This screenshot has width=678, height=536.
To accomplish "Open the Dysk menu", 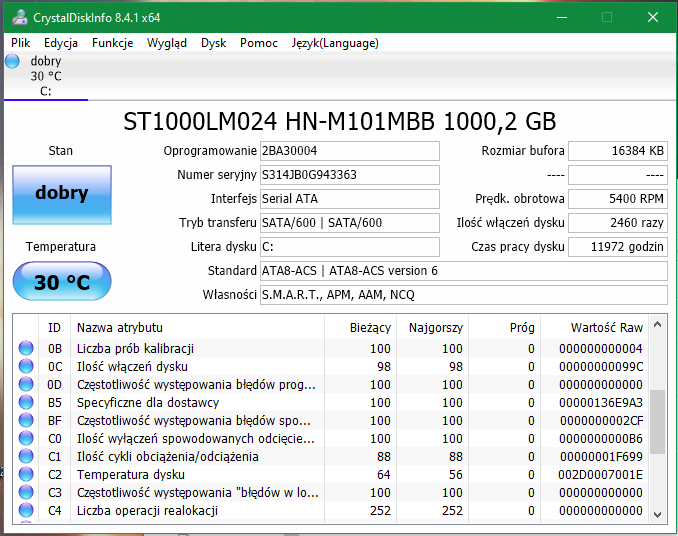I will click(x=213, y=43).
